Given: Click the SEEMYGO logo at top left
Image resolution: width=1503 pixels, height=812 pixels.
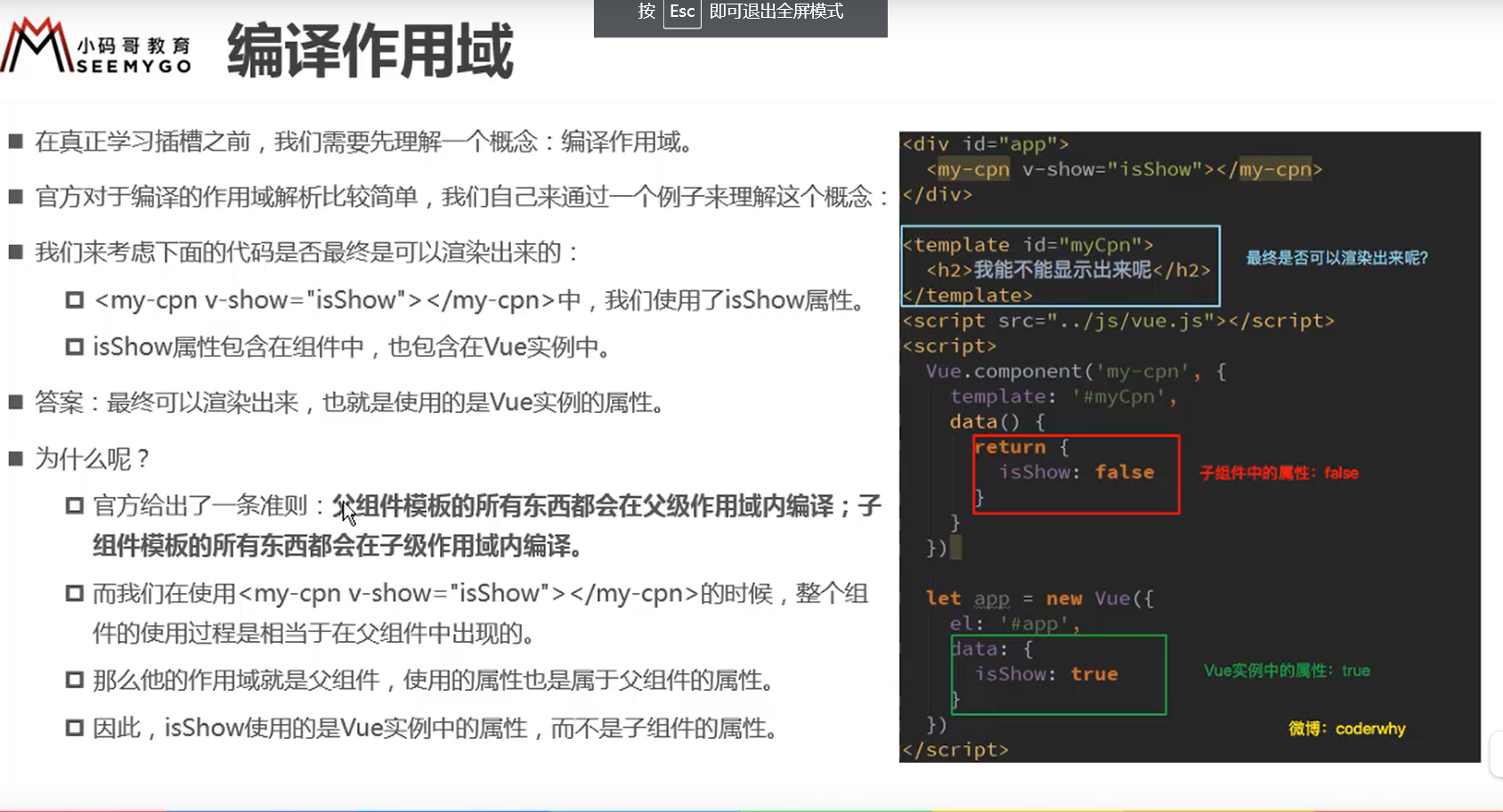Looking at the screenshot, I should (x=96, y=46).
